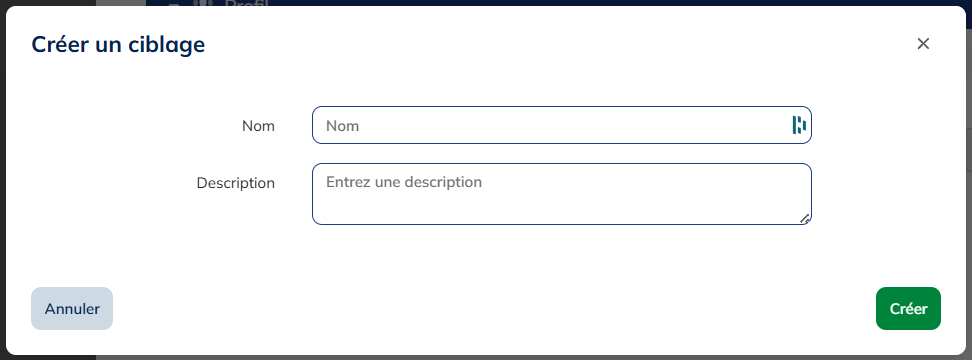Click the gray sidebar strip behind dialog top
972x360 pixels.
click(121, 2)
